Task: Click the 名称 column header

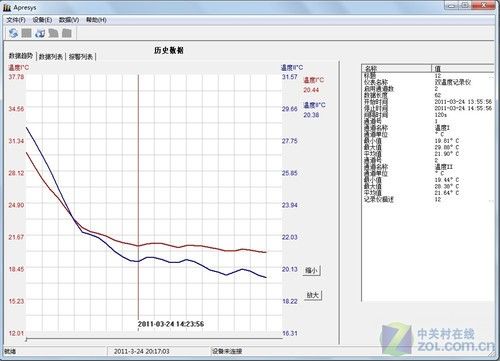Action: (397, 68)
